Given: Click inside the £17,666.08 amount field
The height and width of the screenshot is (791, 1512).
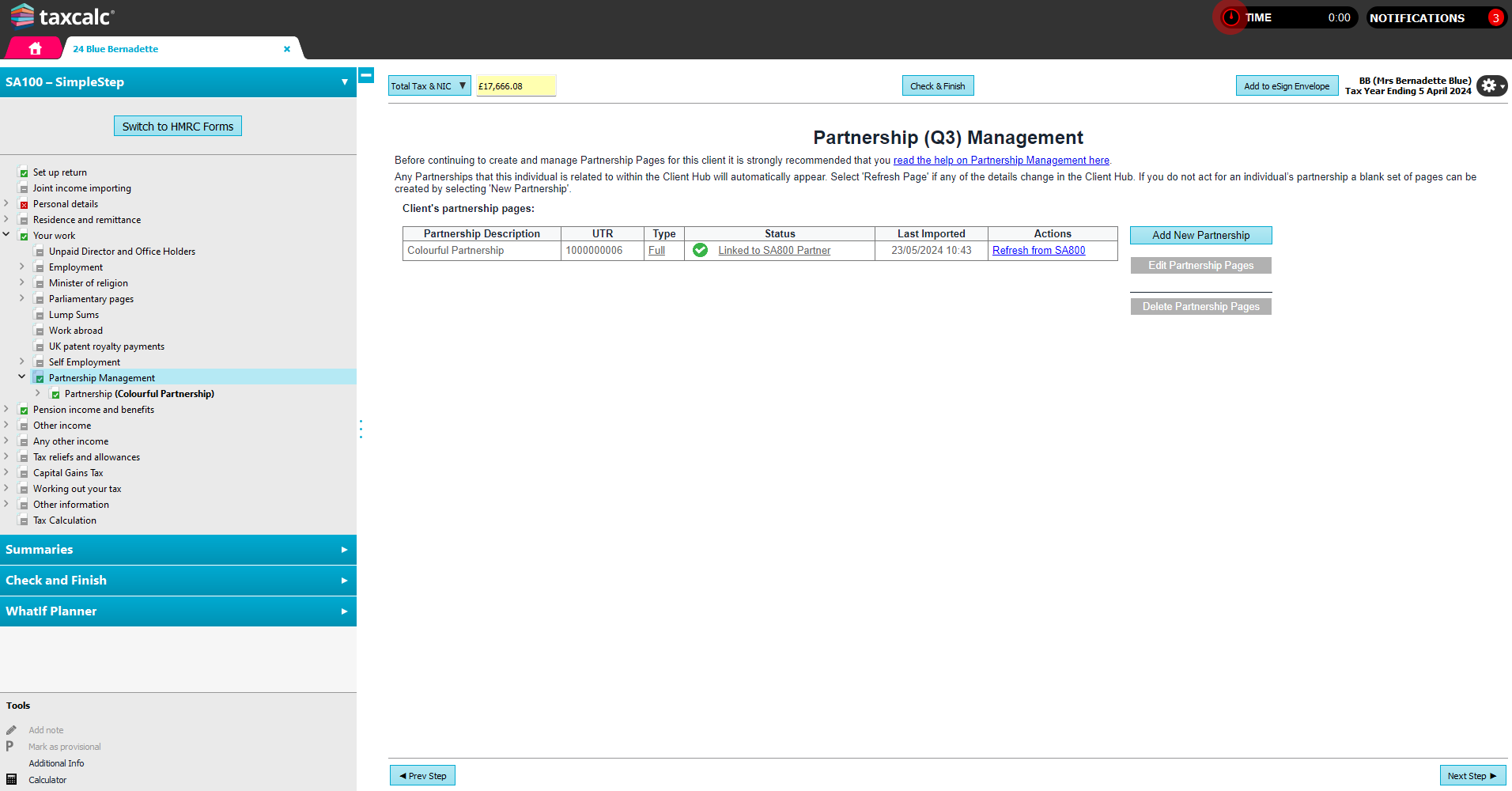Looking at the screenshot, I should click(x=516, y=85).
